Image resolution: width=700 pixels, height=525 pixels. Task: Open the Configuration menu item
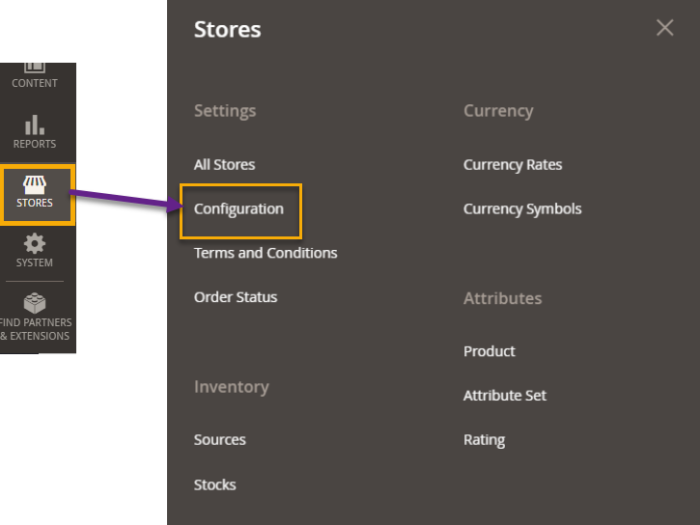[239, 209]
